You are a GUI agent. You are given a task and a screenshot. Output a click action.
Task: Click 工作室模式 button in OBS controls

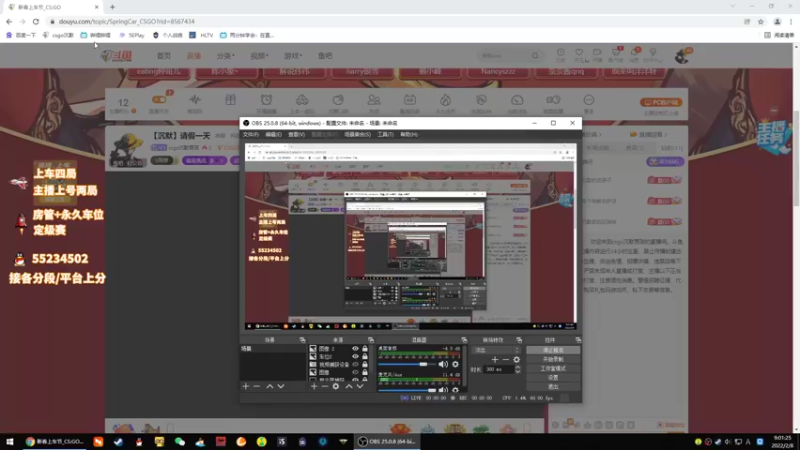[553, 368]
